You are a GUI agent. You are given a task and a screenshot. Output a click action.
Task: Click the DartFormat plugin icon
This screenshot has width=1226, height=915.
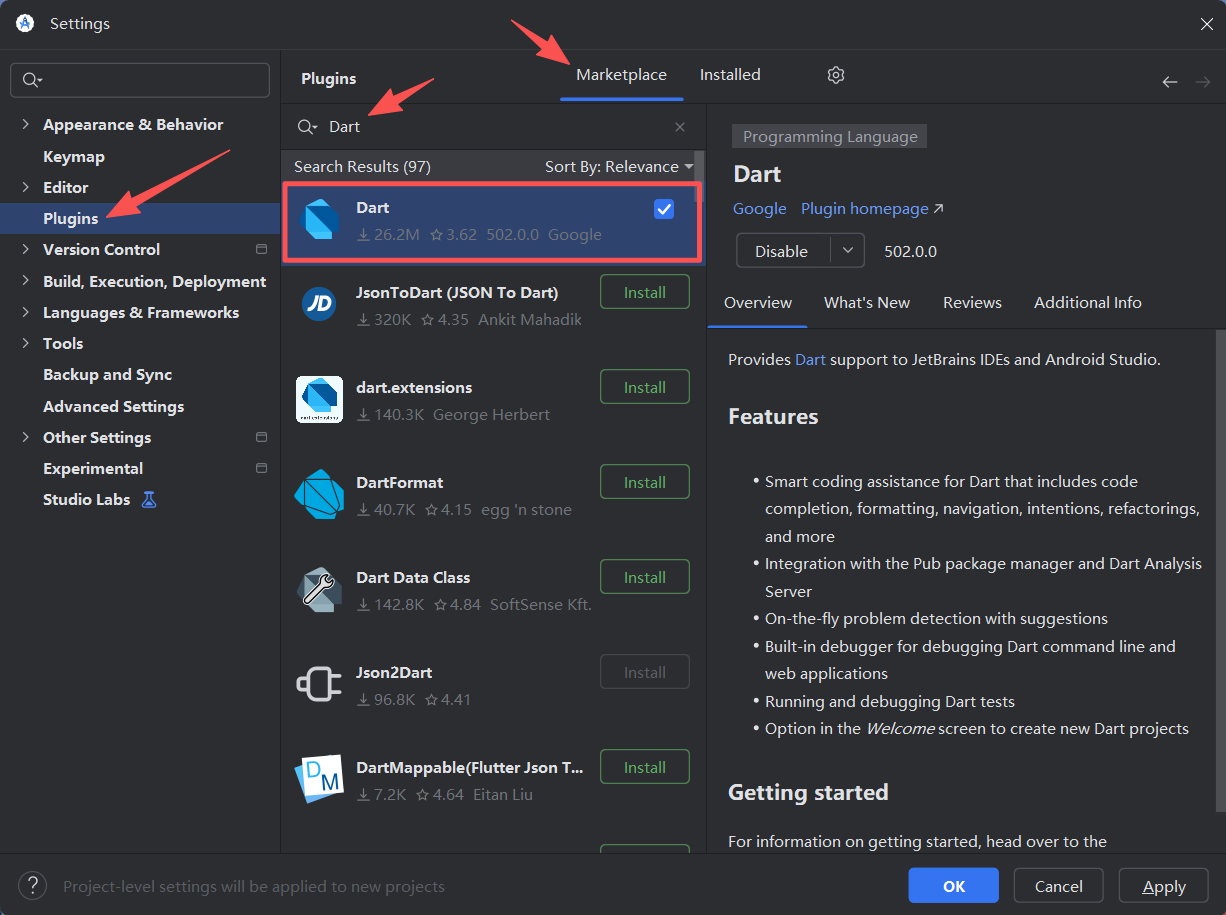[320, 494]
